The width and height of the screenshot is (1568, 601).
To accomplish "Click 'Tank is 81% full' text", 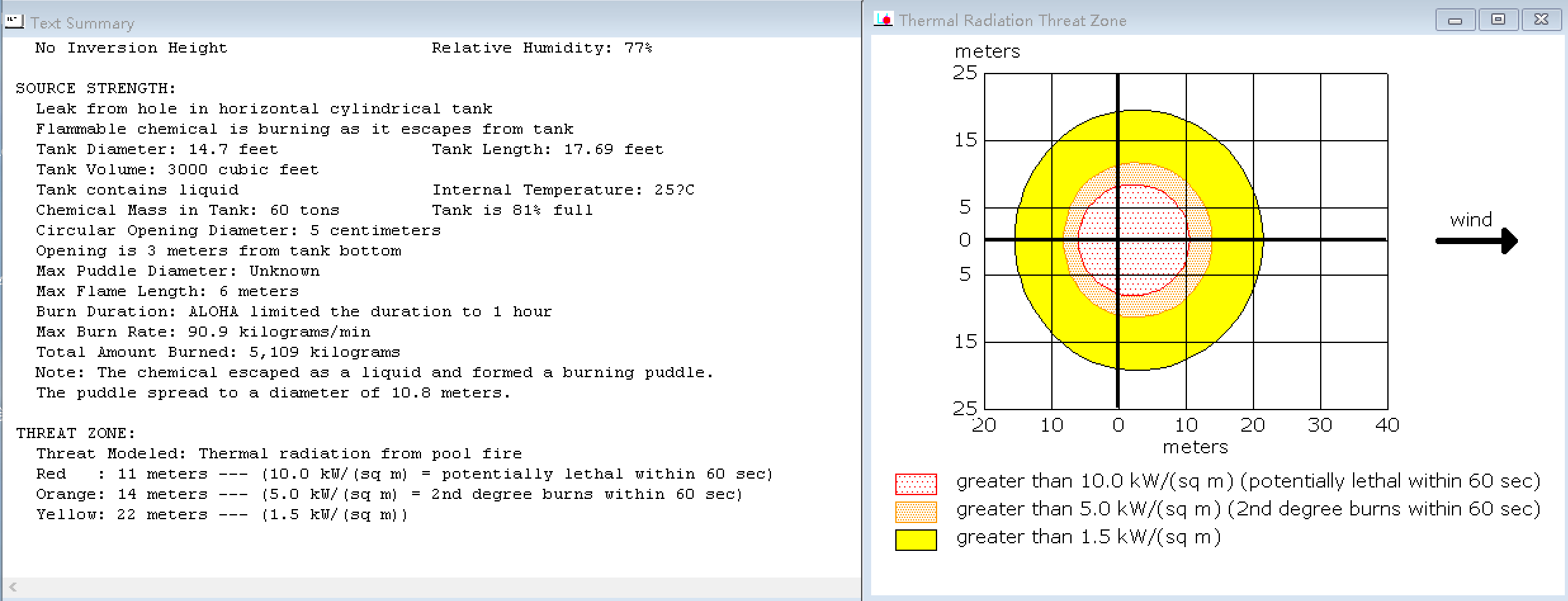I will [x=512, y=210].
